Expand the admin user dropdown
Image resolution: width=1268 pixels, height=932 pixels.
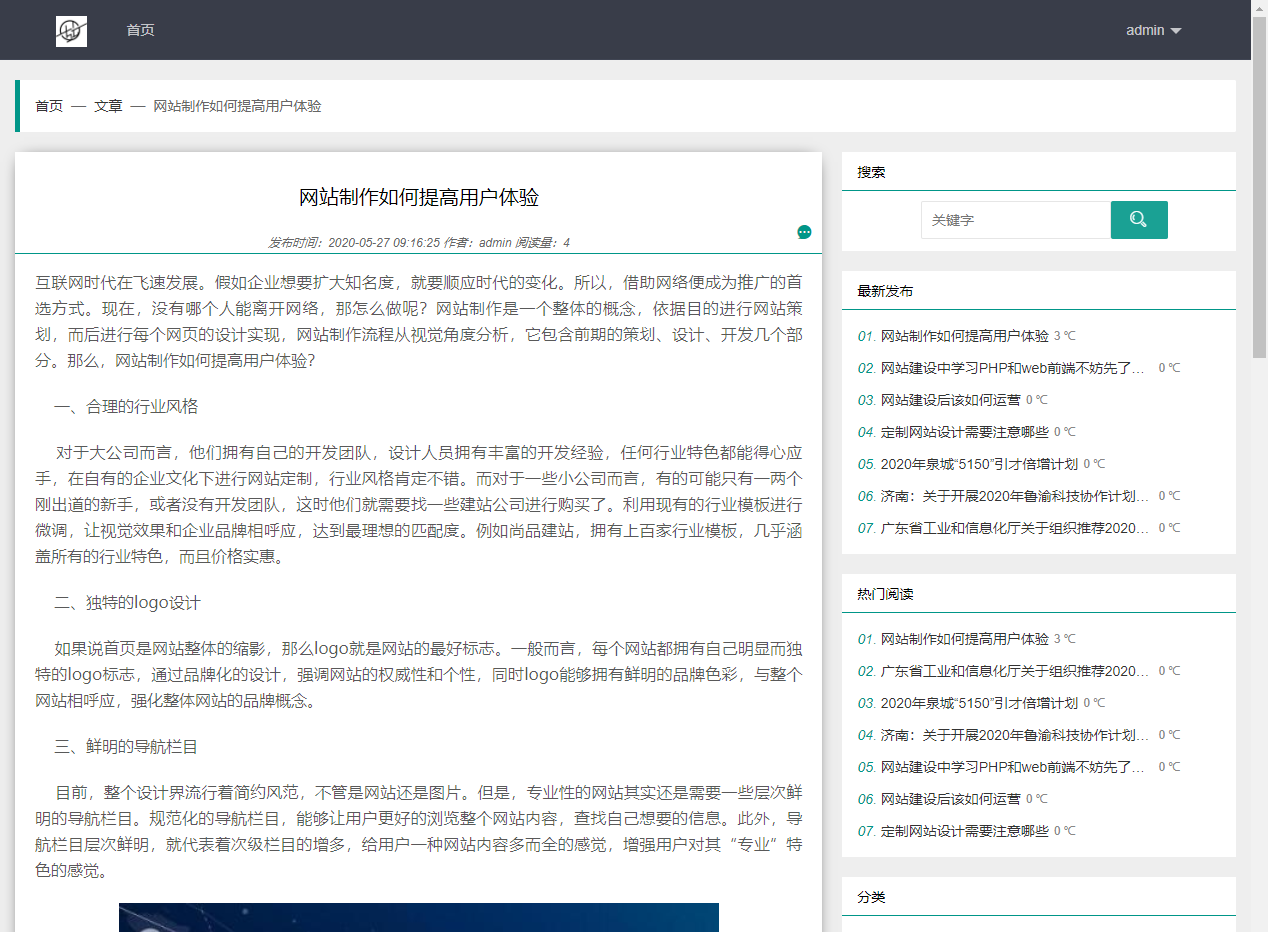pos(1154,30)
